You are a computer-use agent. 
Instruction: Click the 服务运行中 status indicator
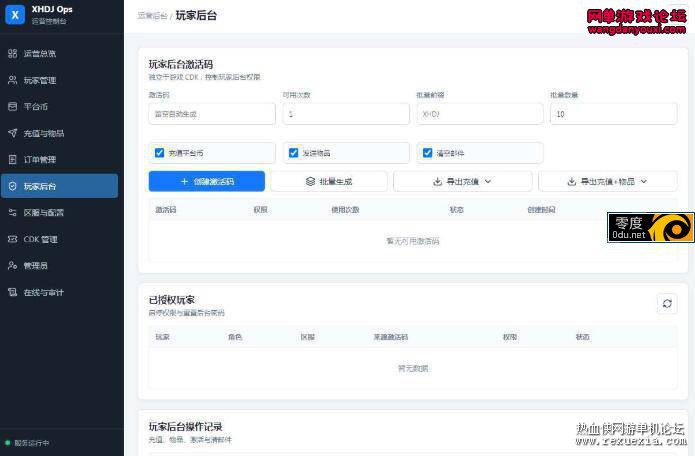[27, 443]
